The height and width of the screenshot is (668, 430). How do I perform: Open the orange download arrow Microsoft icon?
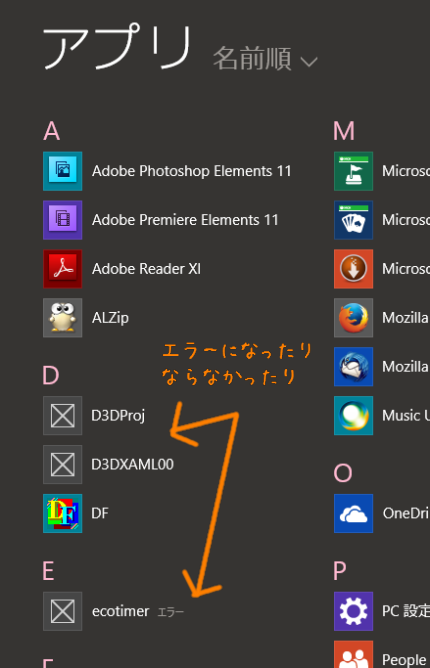353,269
